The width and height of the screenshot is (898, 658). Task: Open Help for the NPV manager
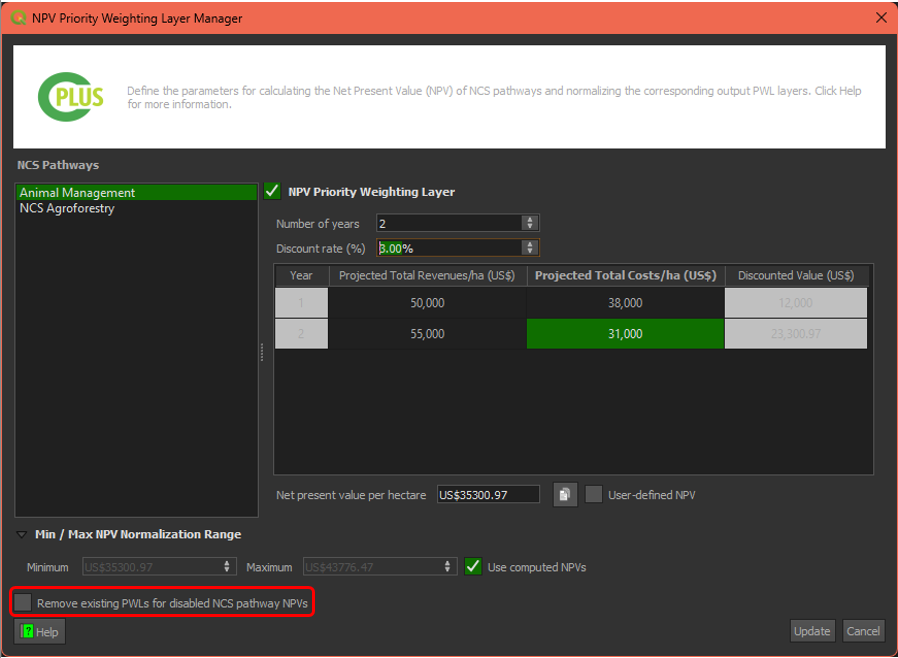click(40, 632)
